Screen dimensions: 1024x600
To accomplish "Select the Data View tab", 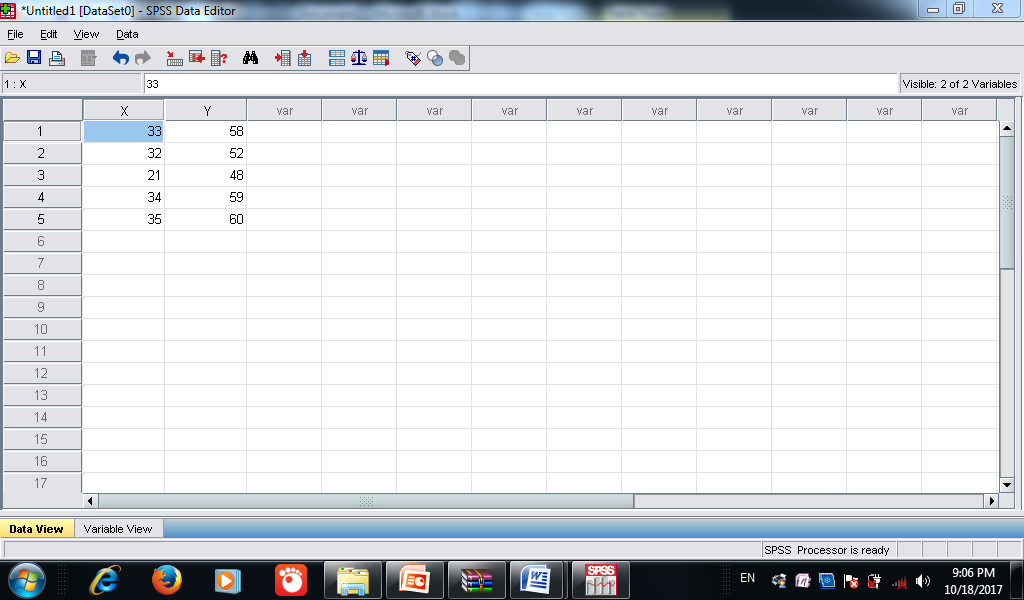I will click(37, 529).
